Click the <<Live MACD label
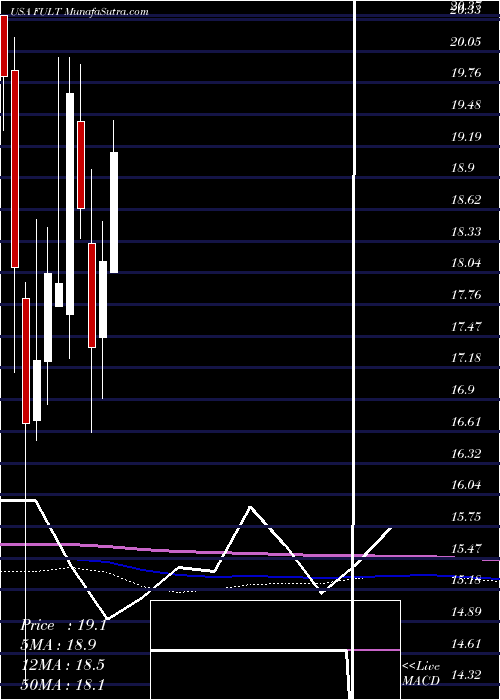This screenshot has width=500, height=700. coord(421,674)
